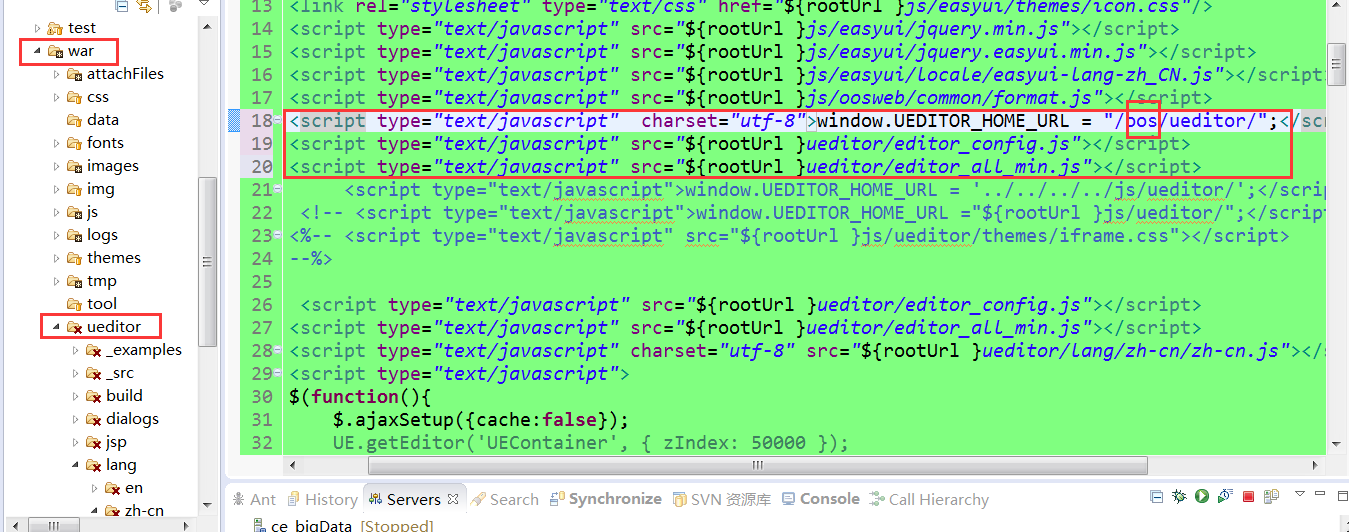Click the war folder icon
Image resolution: width=1349 pixels, height=532 pixels.
tap(55, 51)
